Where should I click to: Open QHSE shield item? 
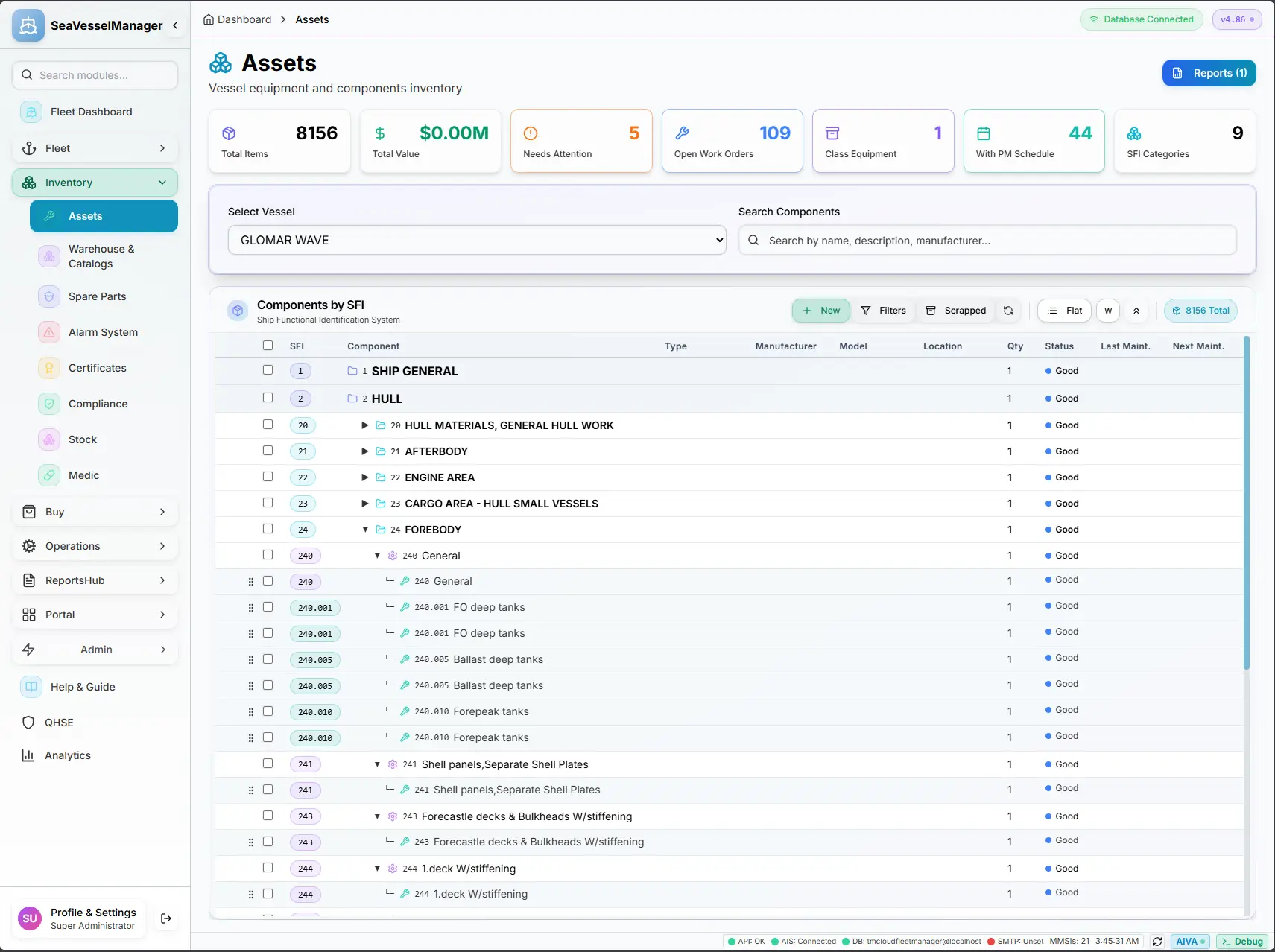pyautogui.click(x=95, y=723)
